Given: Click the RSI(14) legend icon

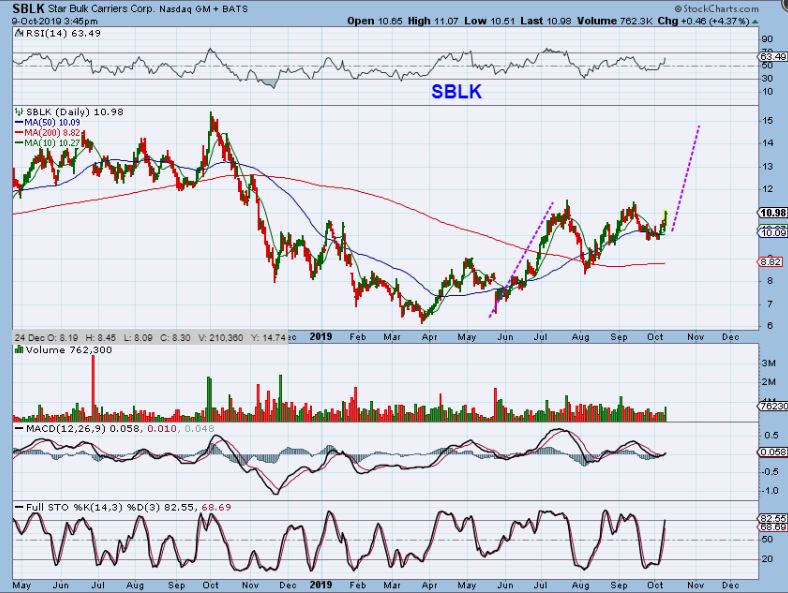Looking at the screenshot, I should [x=19, y=33].
